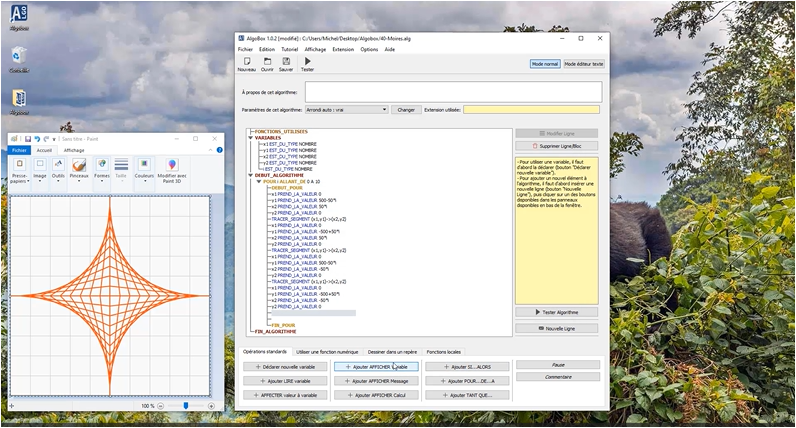
Task: Open the Arrondi auto parameters dropdown
Action: 346,110
